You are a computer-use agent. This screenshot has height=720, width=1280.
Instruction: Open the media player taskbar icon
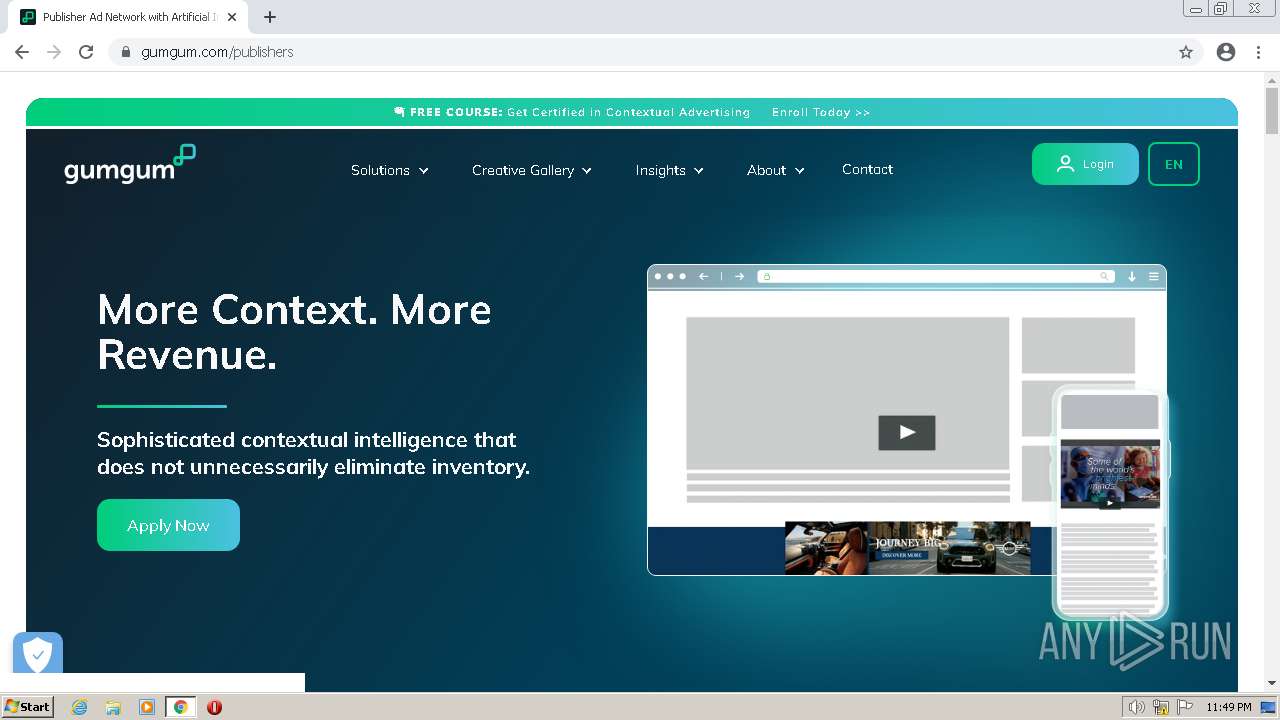(x=147, y=707)
